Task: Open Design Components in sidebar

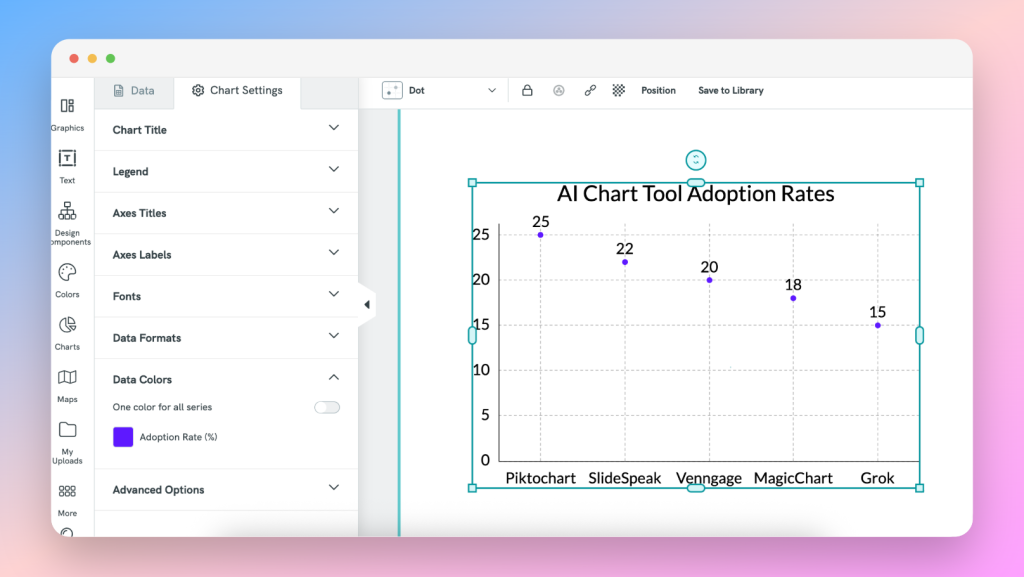Action: click(67, 223)
